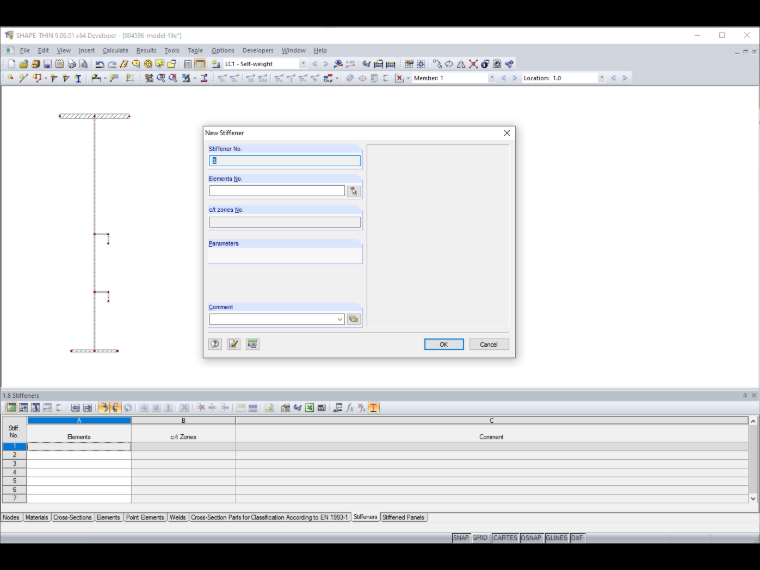Click the OK button
This screenshot has height=570, width=760.
443,344
